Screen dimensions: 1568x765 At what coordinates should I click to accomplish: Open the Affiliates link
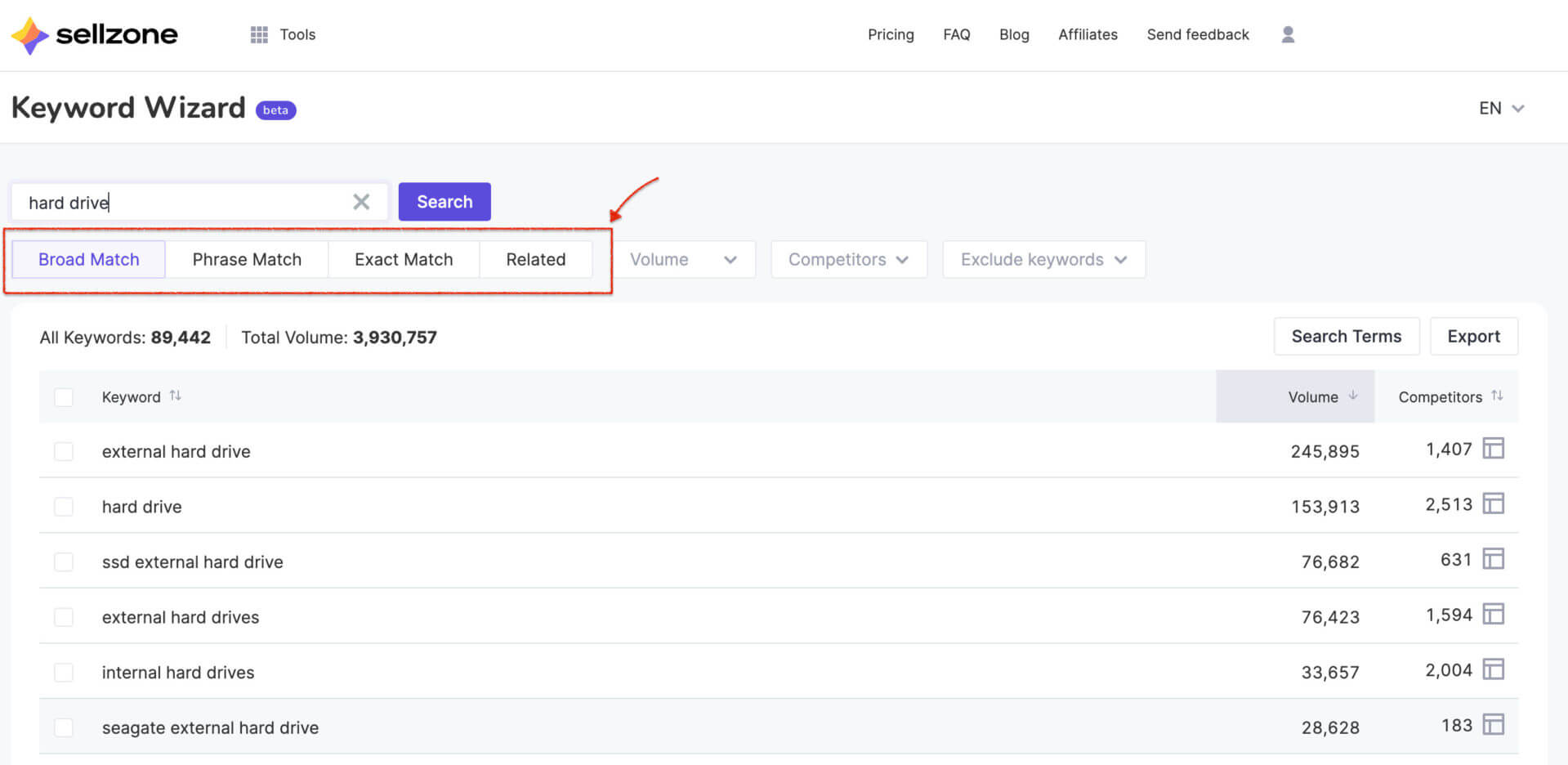click(x=1088, y=34)
